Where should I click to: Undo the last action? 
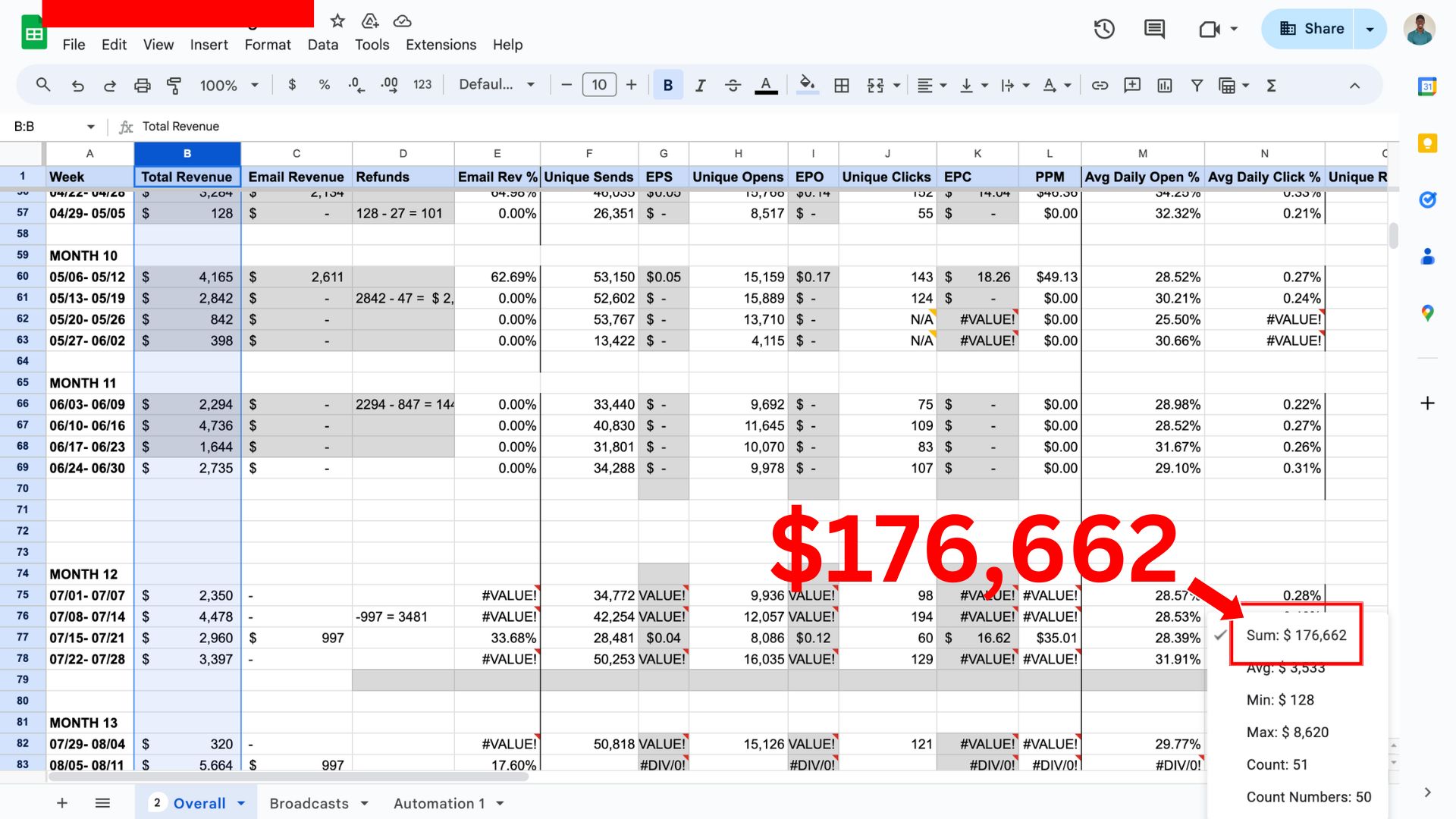click(77, 85)
